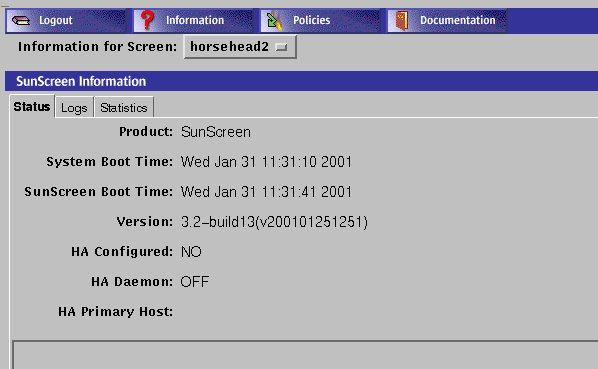Viewport: 598px width, 369px height.
Task: Click the green pencil Policies icon
Action: pyautogui.click(x=274, y=21)
